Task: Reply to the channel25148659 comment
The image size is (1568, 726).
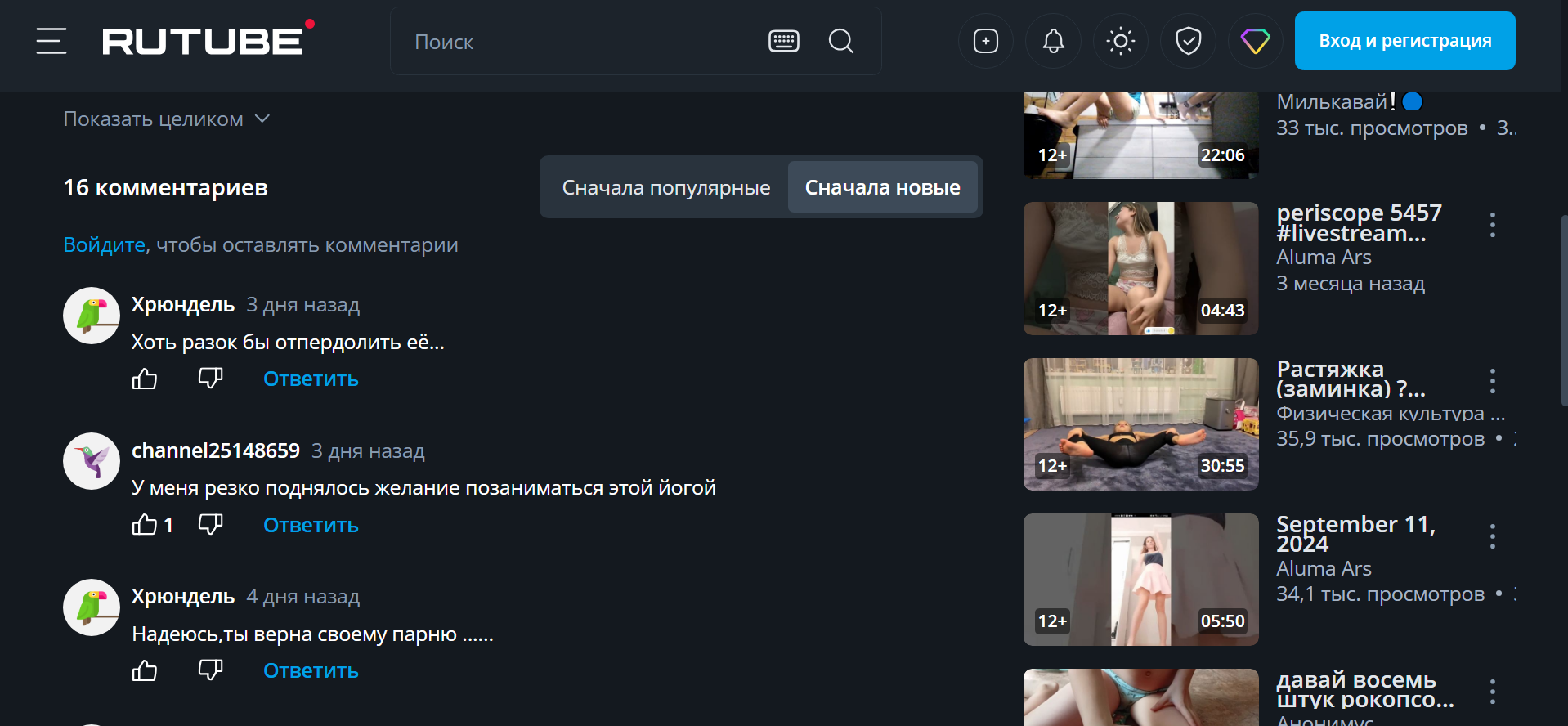Action: 311,526
